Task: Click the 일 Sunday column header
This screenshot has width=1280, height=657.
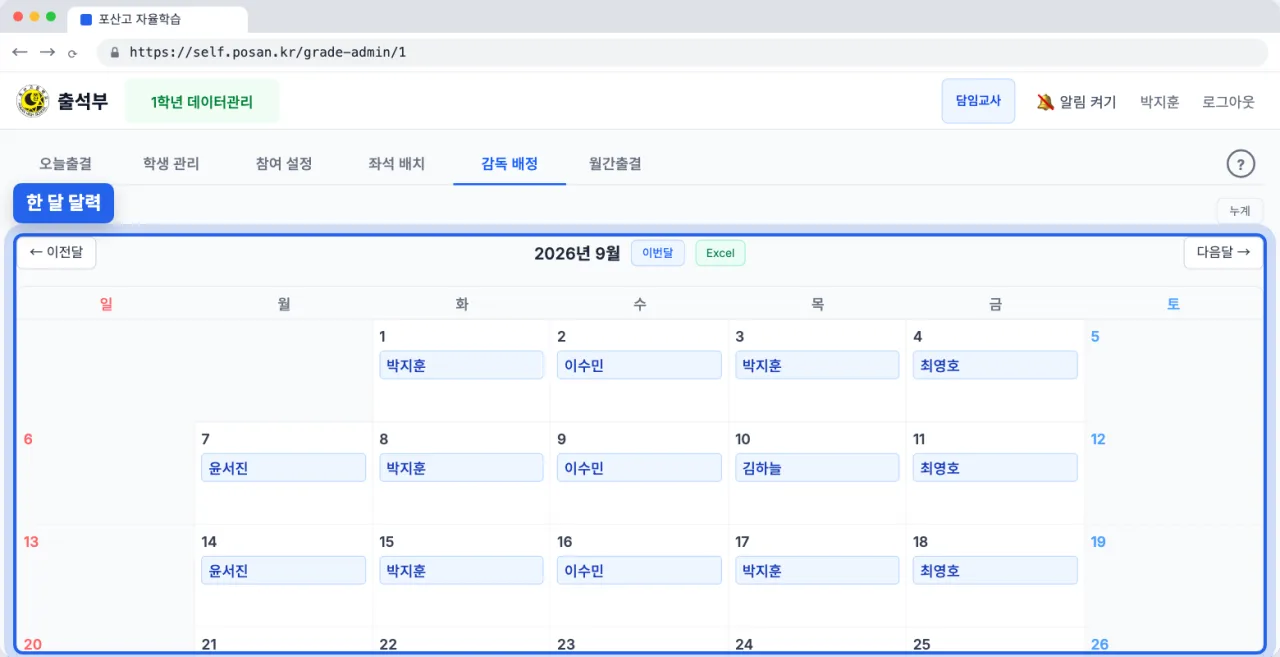Action: pos(106,304)
